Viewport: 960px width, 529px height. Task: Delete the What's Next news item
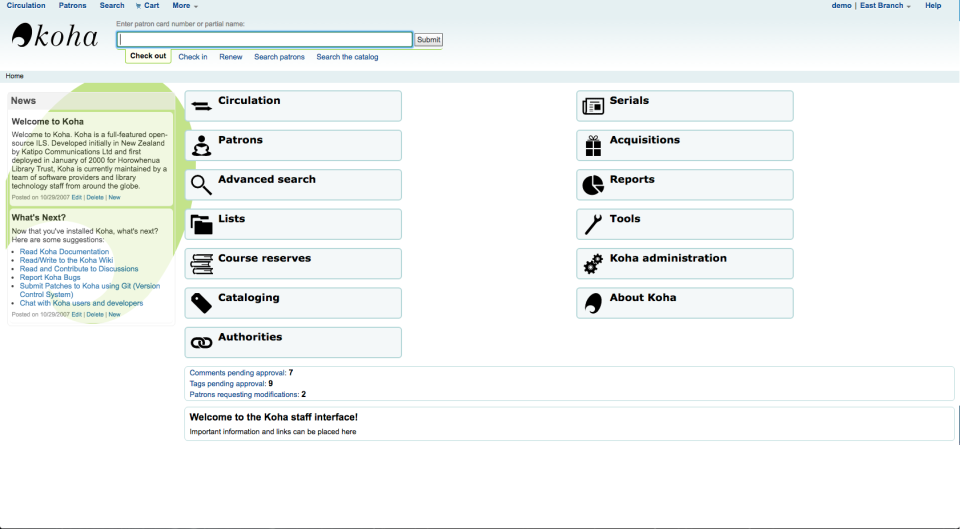95,315
